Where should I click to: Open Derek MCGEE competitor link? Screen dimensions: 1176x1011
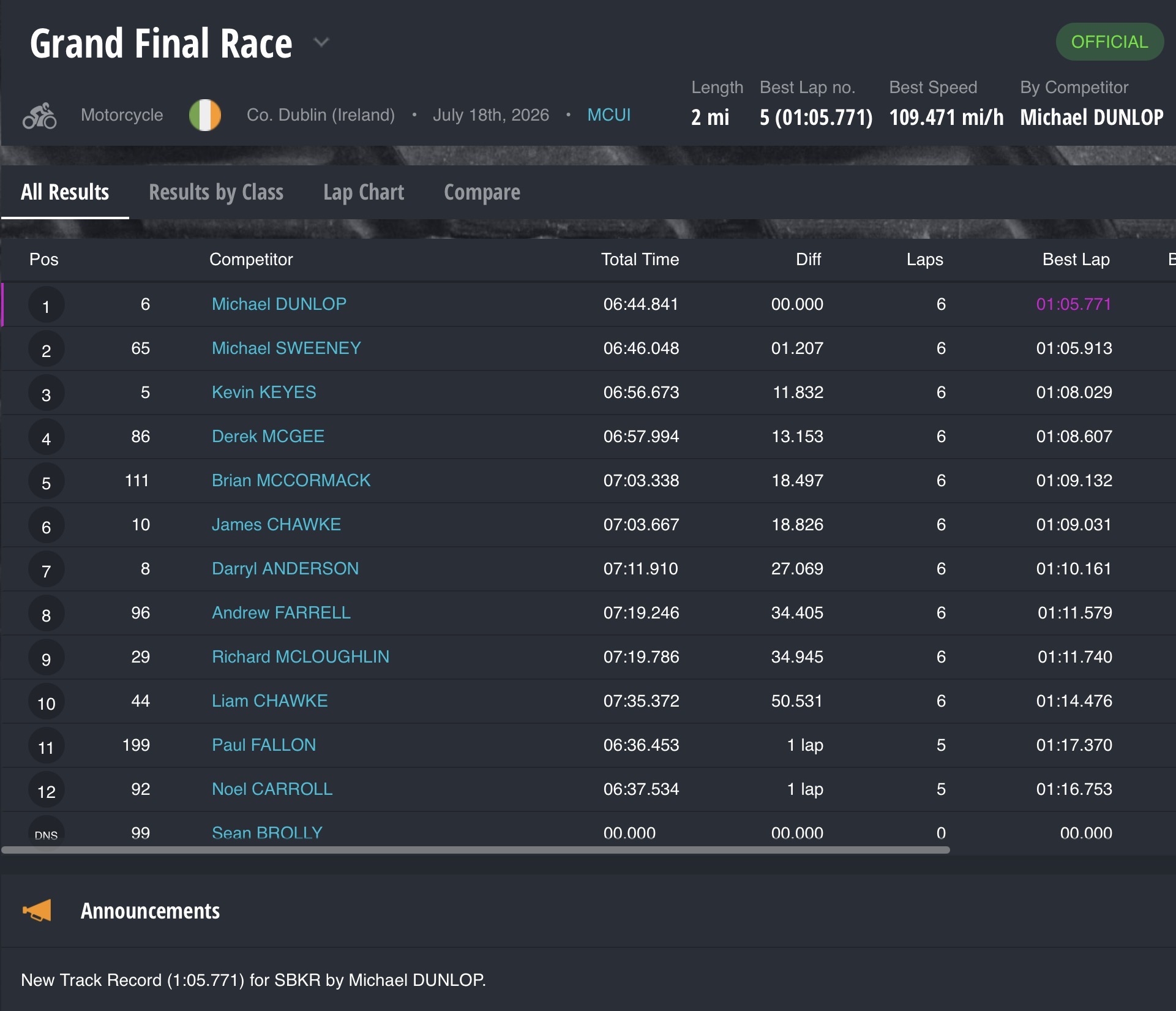(x=268, y=436)
